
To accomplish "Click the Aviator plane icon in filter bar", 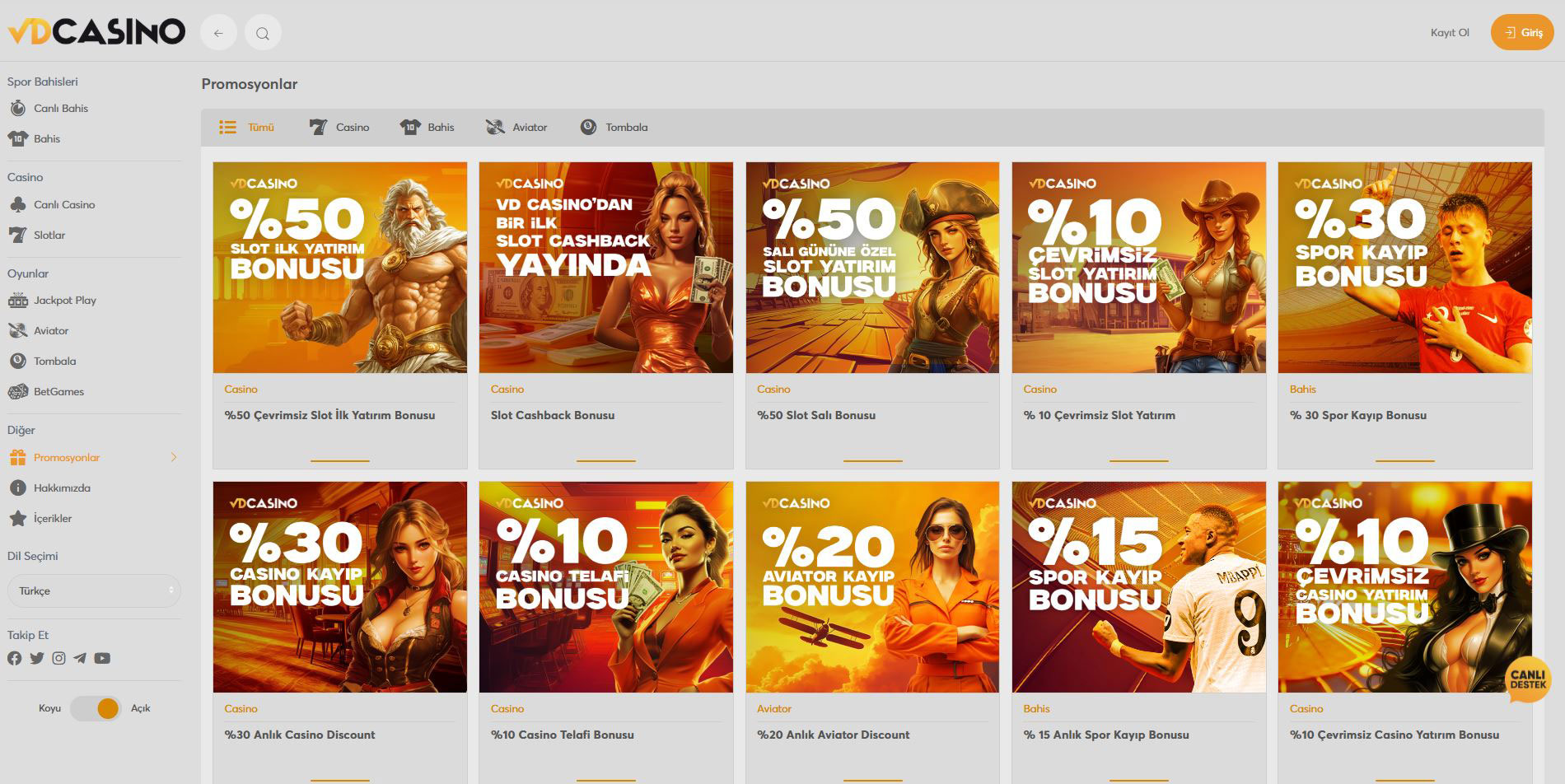I will click(495, 127).
